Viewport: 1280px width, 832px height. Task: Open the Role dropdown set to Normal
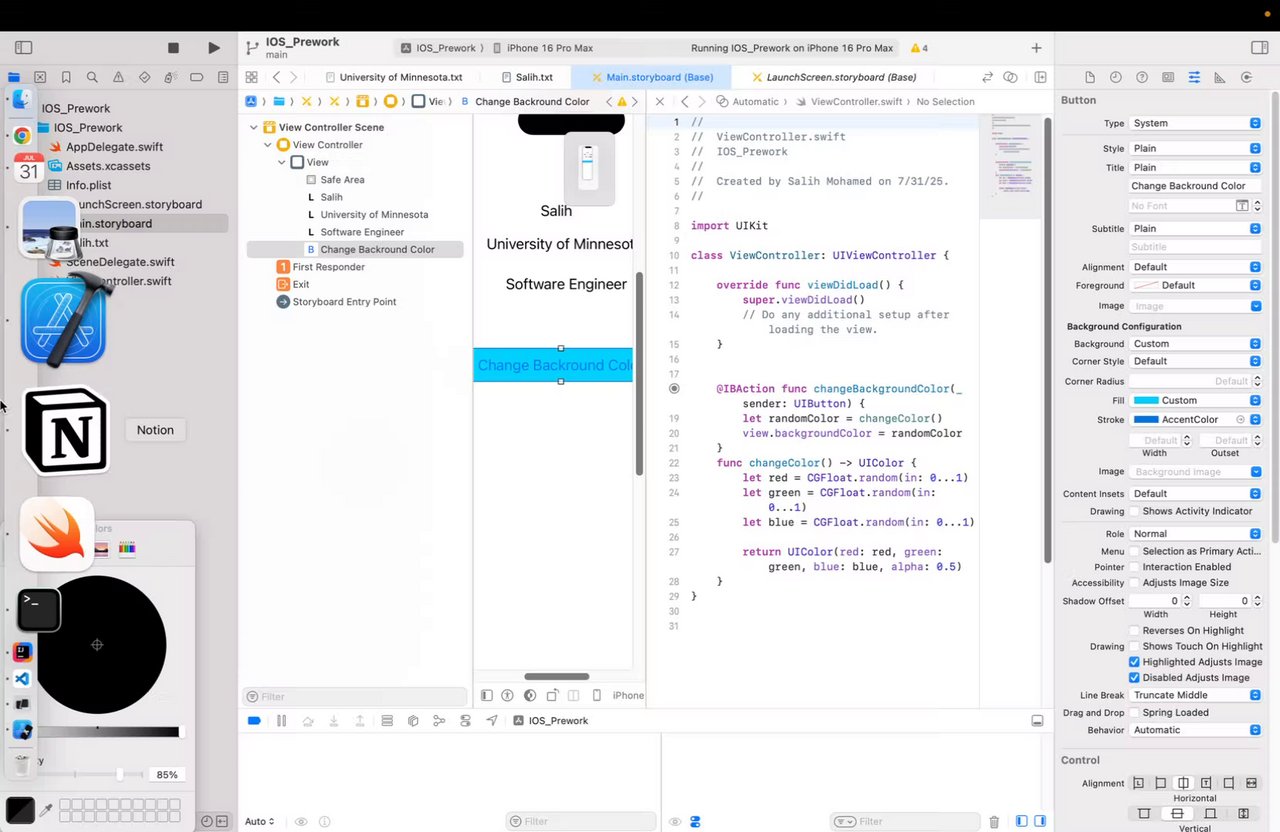click(1195, 534)
